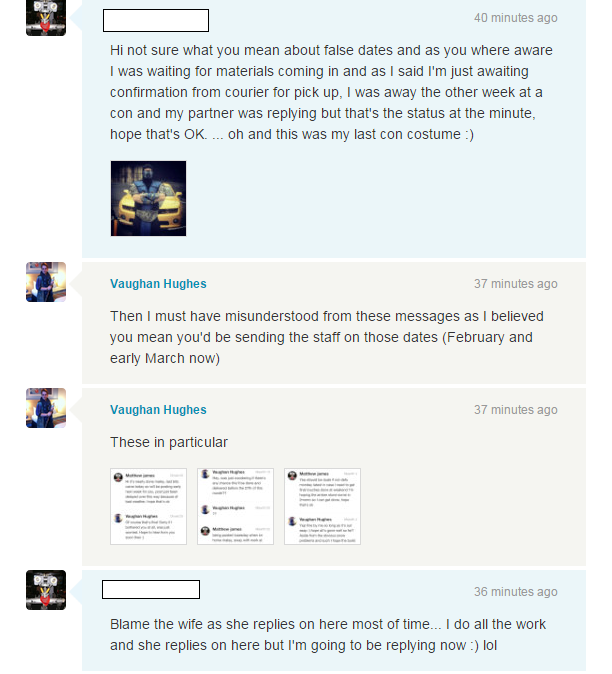View the middle attached screenshot starting with Vaughan Hughes
Viewport: 612px width, 674px height.
click(236, 507)
